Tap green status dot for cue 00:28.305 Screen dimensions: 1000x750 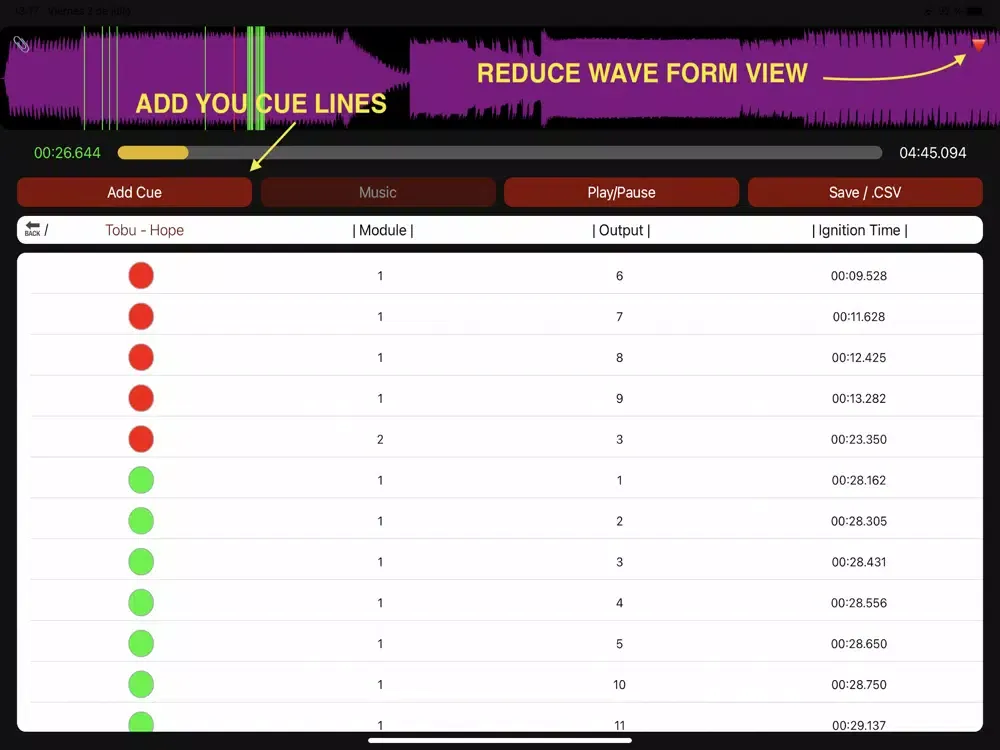[x=141, y=520]
